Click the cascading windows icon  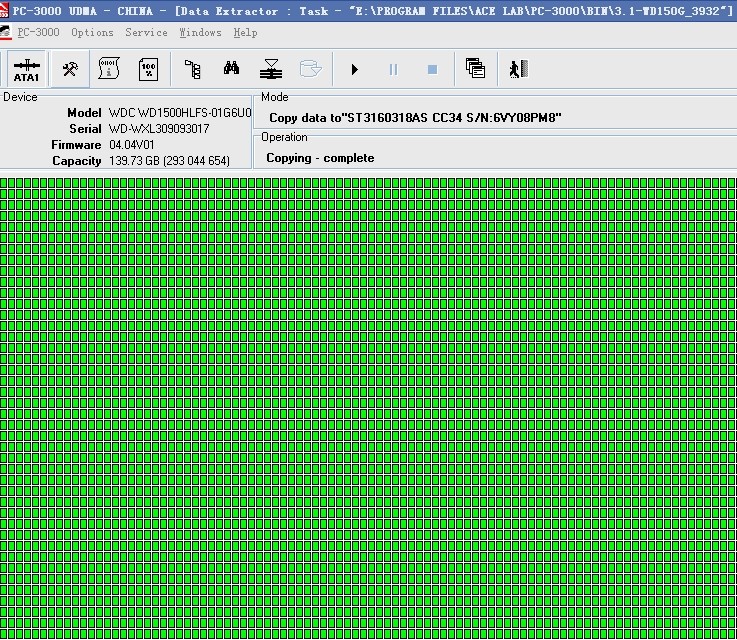tap(475, 69)
